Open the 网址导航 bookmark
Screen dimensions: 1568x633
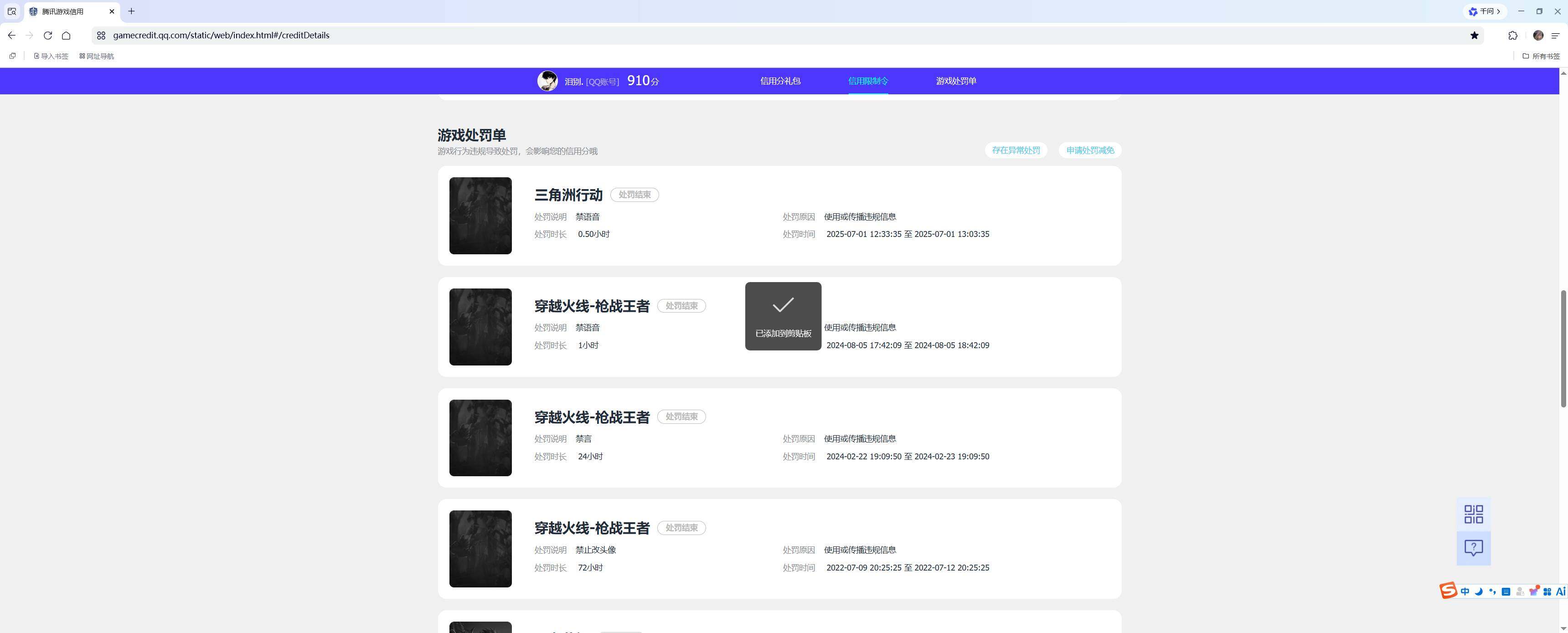pos(97,56)
